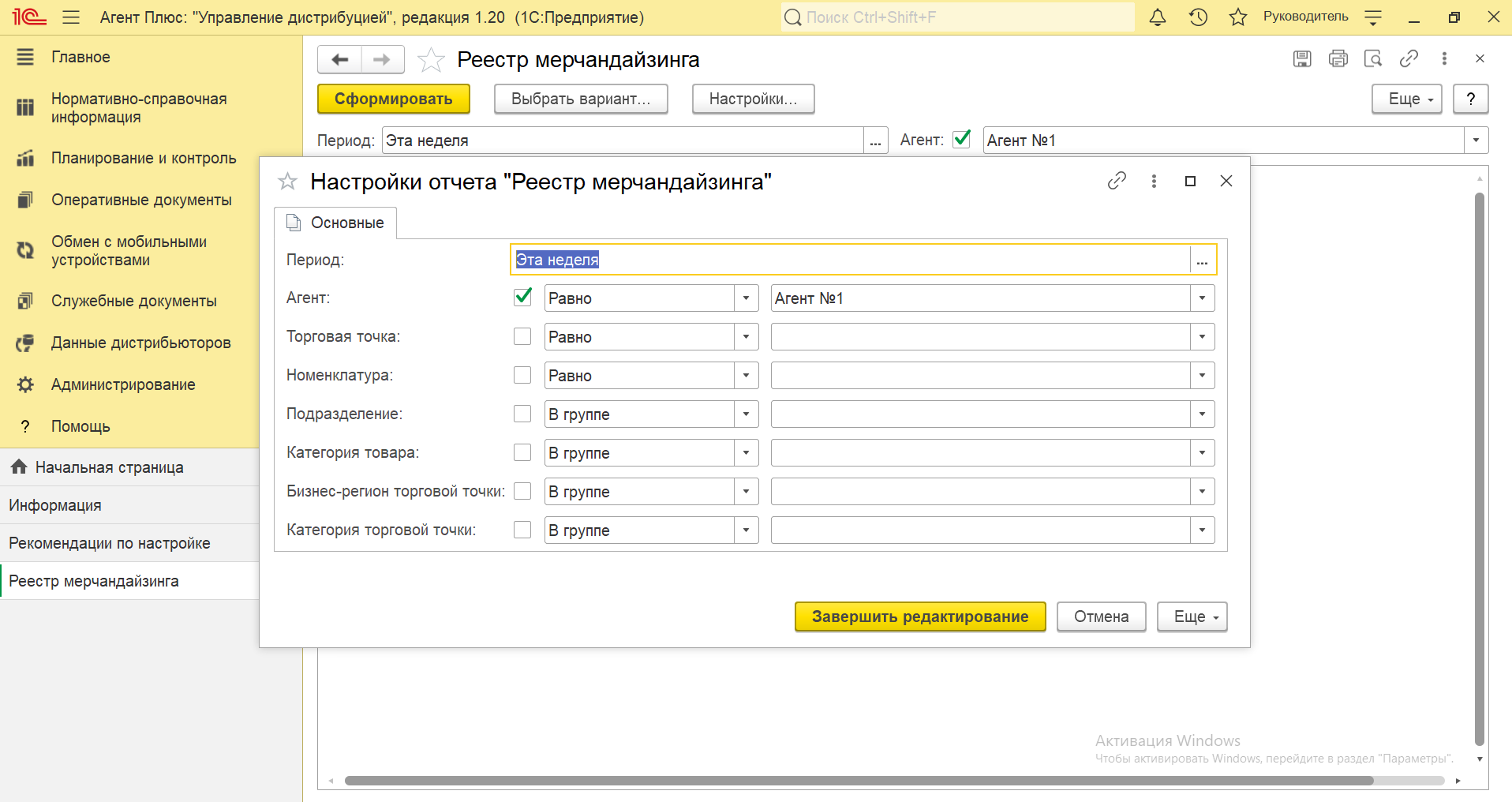Enable Торговая точка filter checkbox
The height and width of the screenshot is (802, 1512).
point(522,336)
